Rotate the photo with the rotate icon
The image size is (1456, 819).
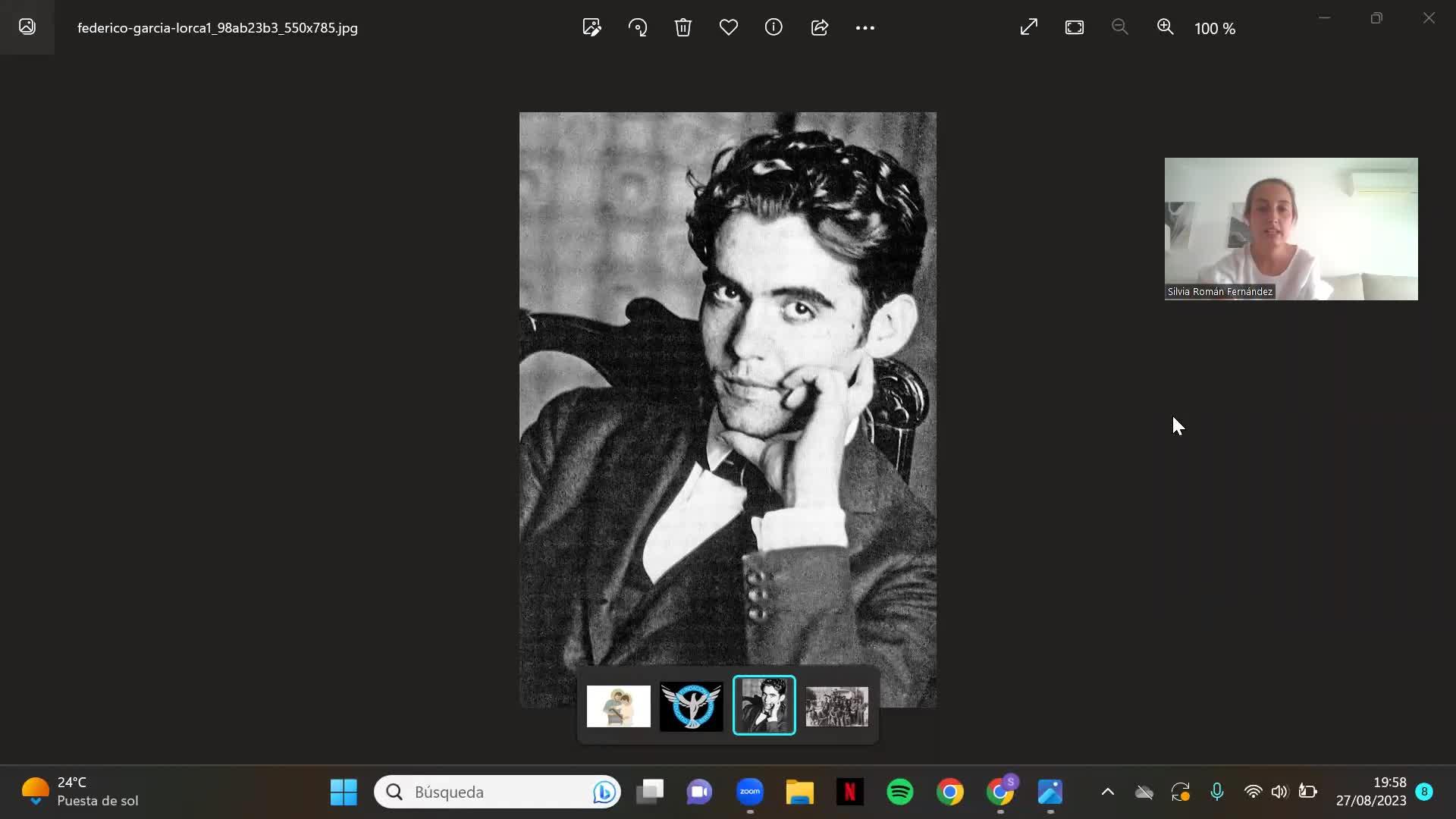pyautogui.click(x=638, y=28)
